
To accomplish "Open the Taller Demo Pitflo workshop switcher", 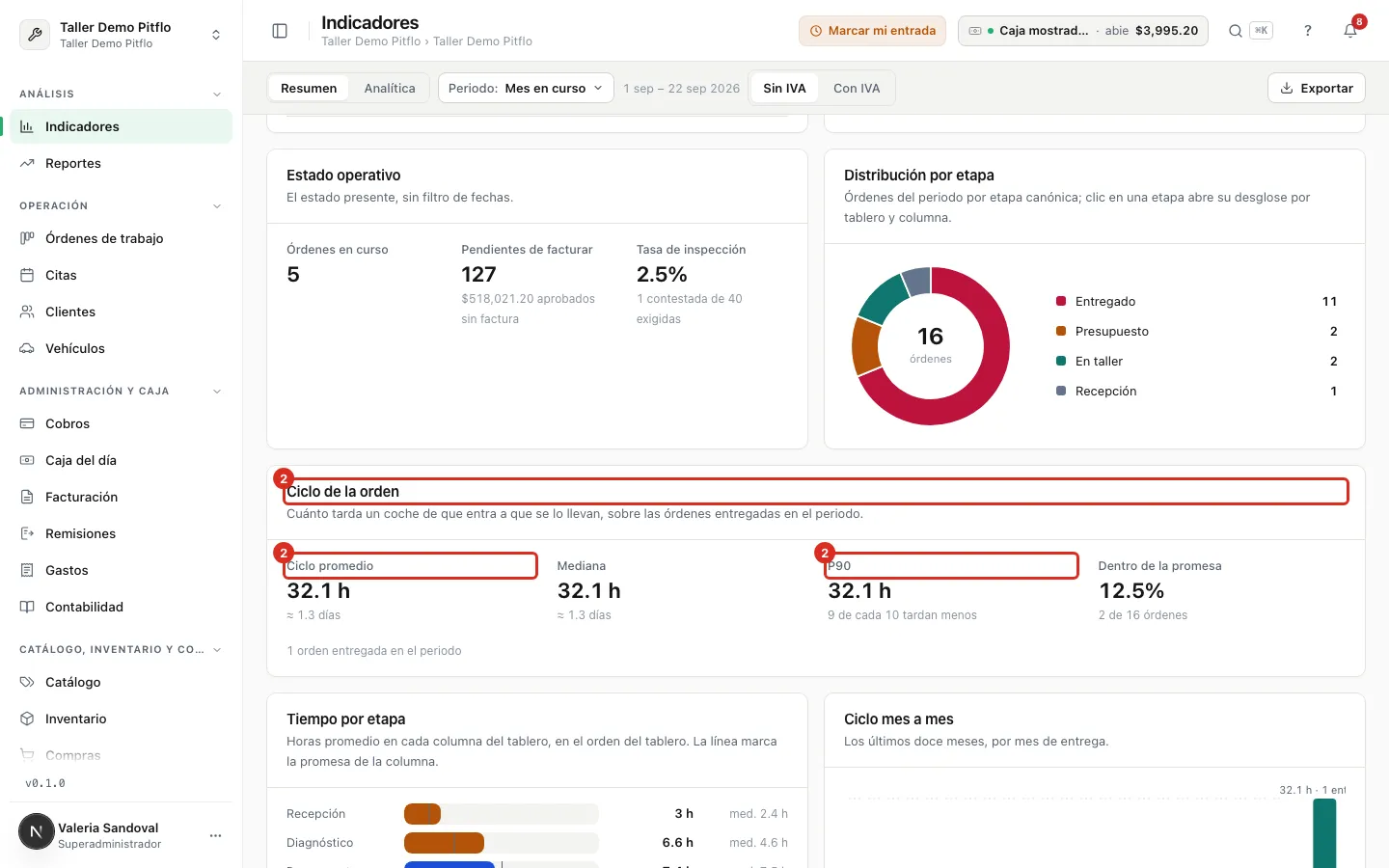I will (x=122, y=35).
